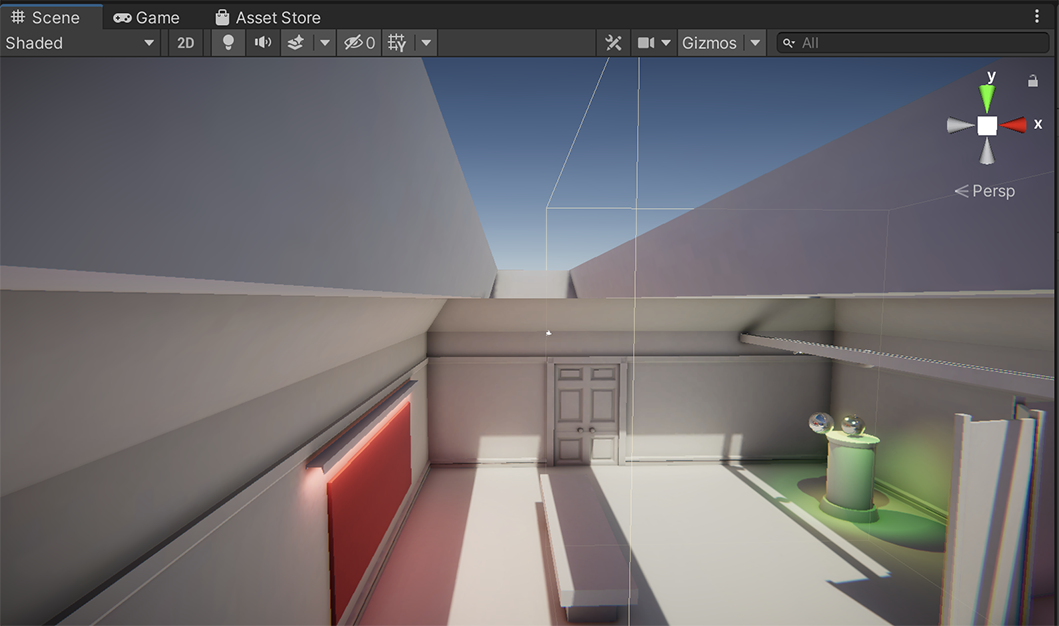Click the Persp projection label
Viewport: 1059px width, 626px height.
pos(985,191)
